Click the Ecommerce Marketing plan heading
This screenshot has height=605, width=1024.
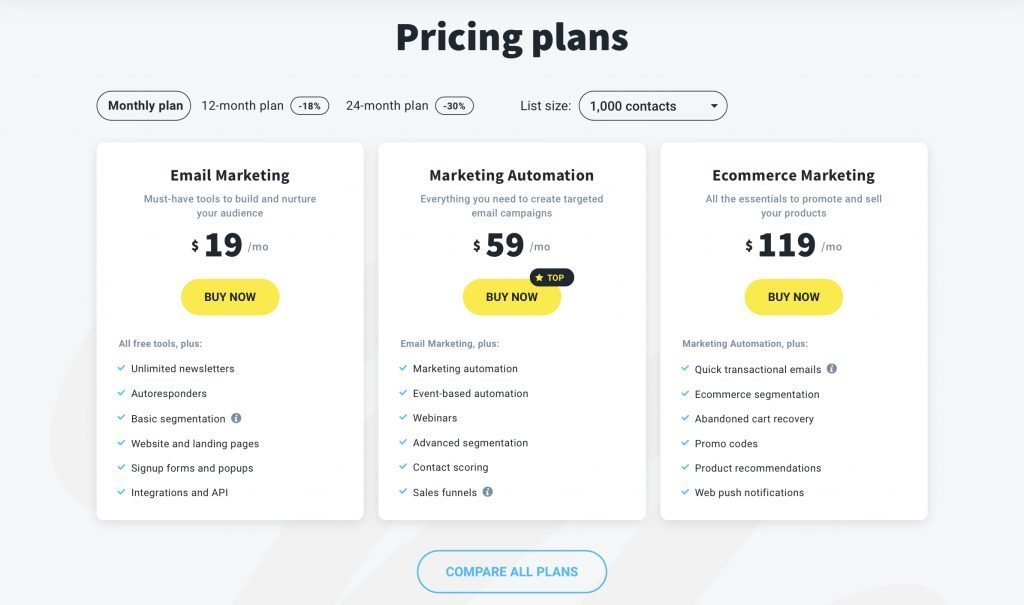tap(793, 175)
